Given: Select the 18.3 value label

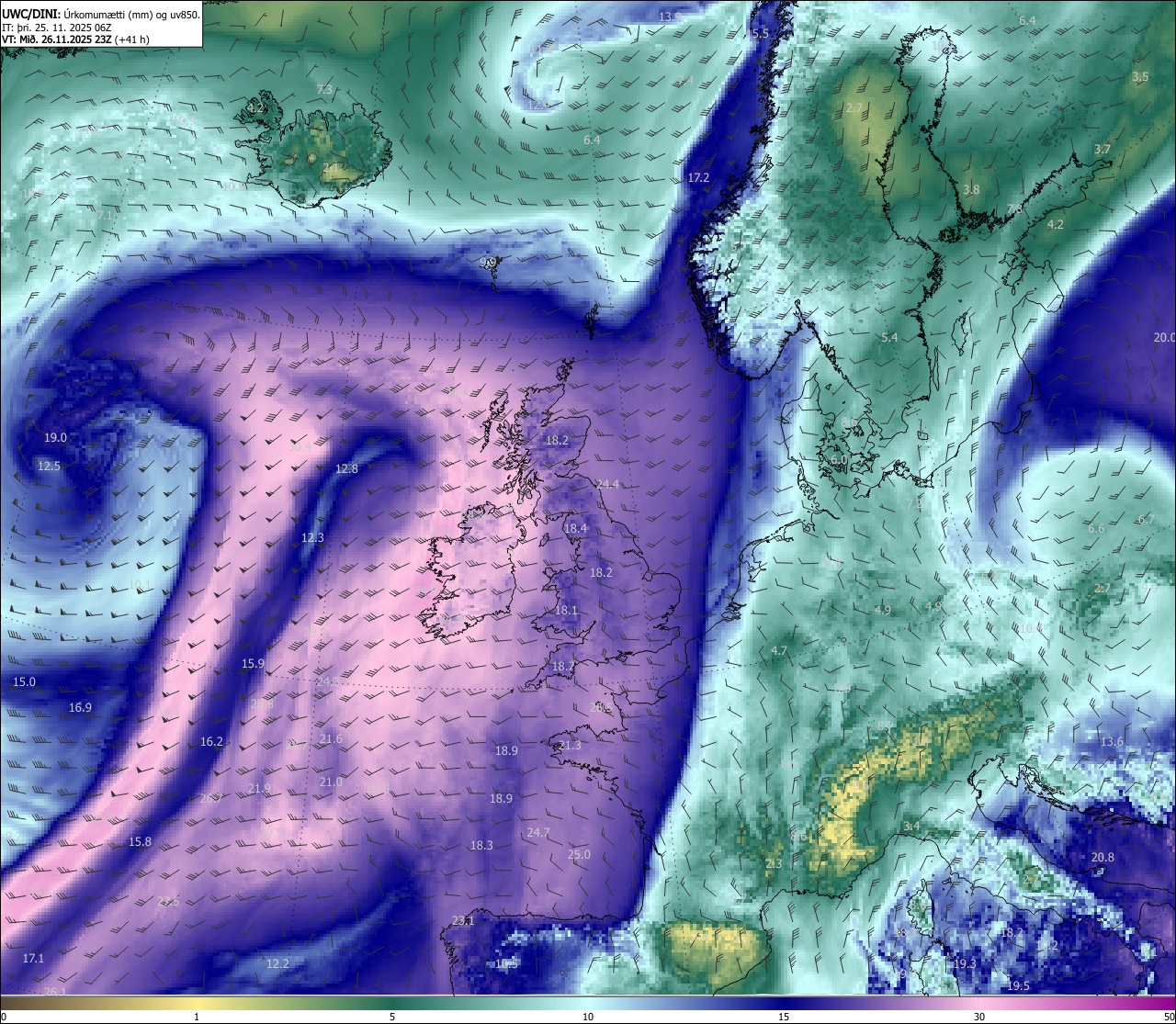Looking at the screenshot, I should click(481, 846).
